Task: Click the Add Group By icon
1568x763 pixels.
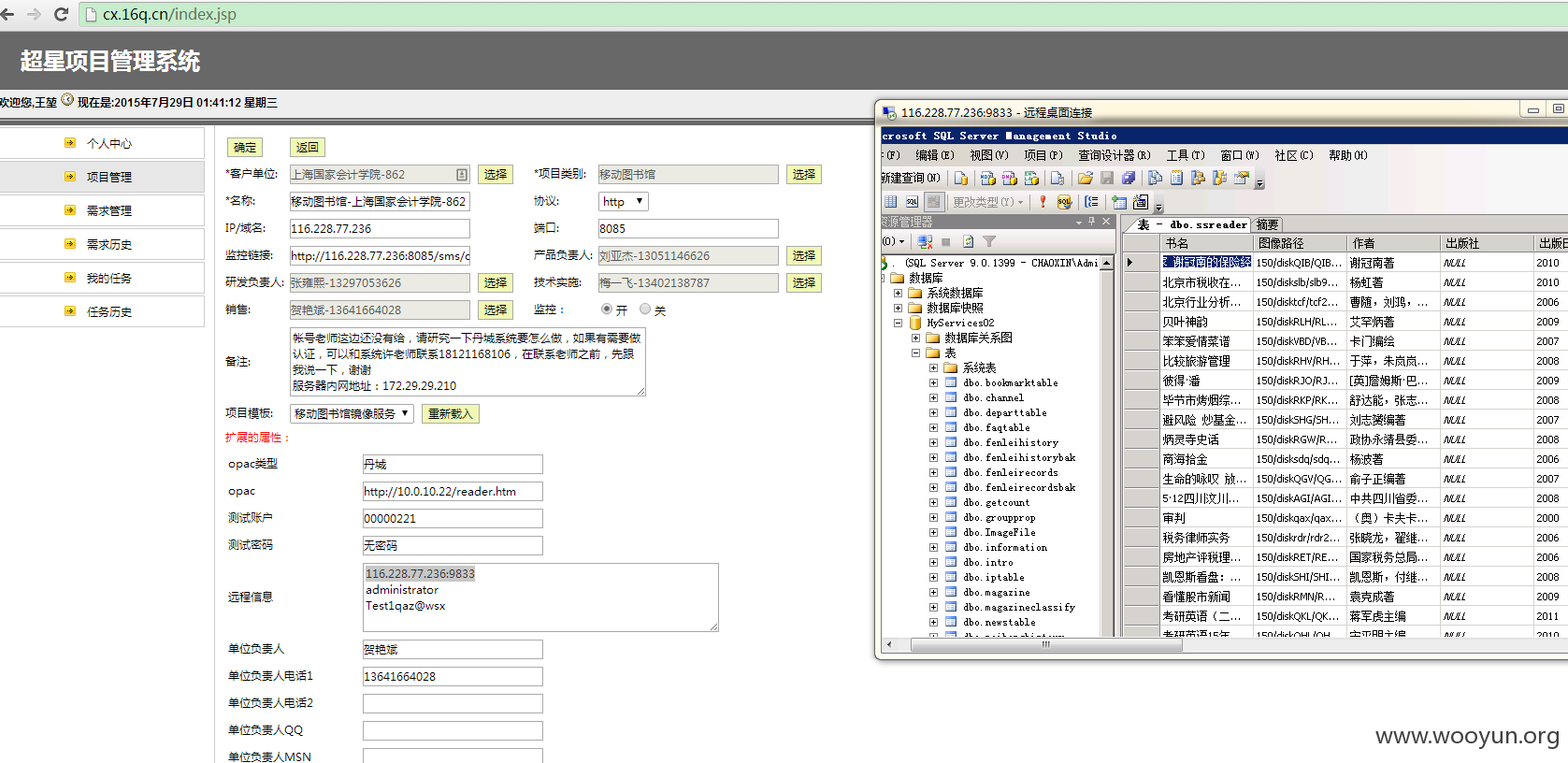Action: 1092,201
